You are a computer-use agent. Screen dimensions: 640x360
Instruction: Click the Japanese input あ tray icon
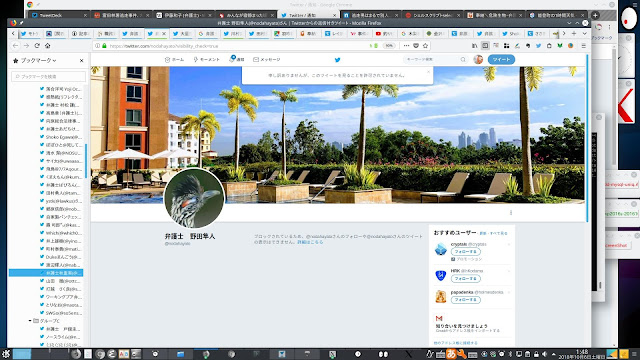coord(451,354)
